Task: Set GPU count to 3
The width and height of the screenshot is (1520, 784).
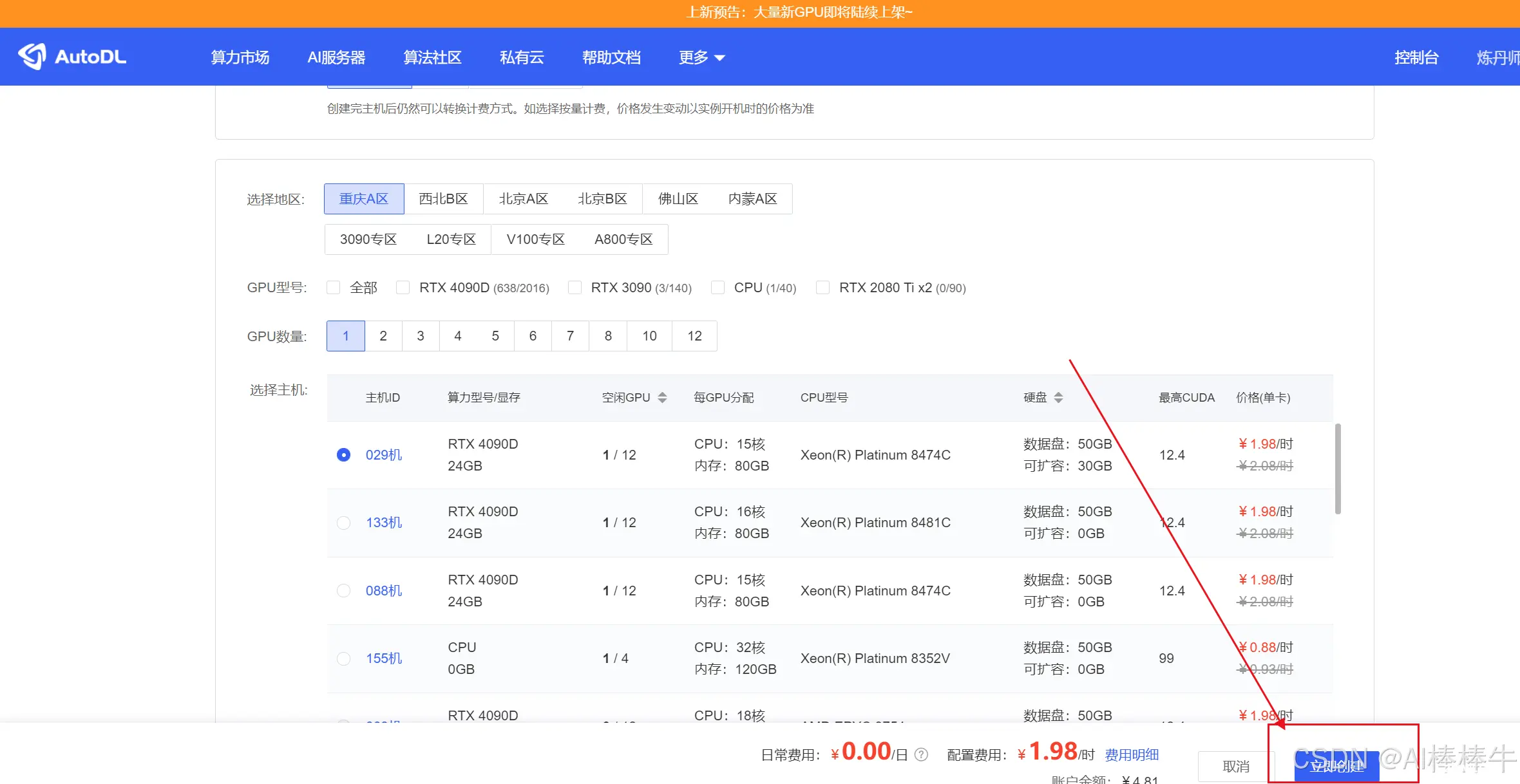Action: point(421,336)
